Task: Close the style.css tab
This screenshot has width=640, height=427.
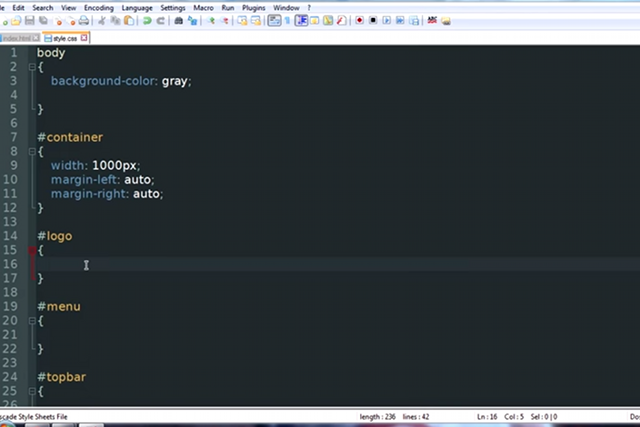Action: 85,38
